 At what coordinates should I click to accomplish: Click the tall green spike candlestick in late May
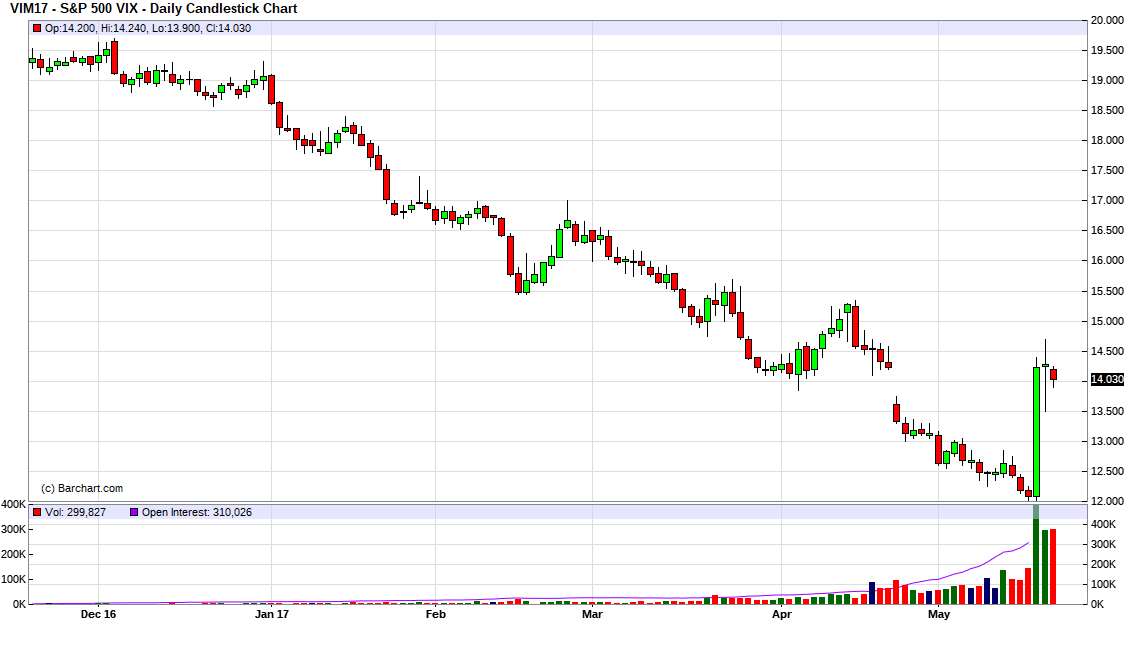click(x=1036, y=432)
